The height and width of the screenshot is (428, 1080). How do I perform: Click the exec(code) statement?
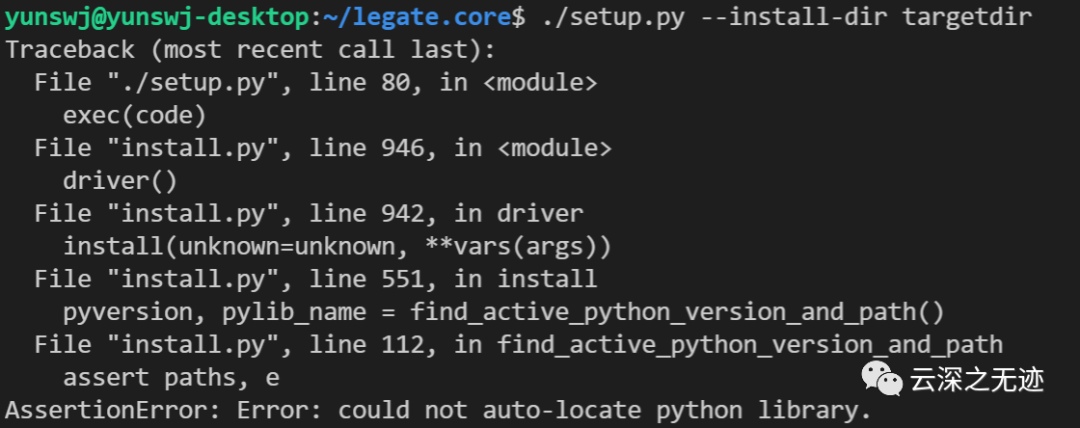(134, 115)
